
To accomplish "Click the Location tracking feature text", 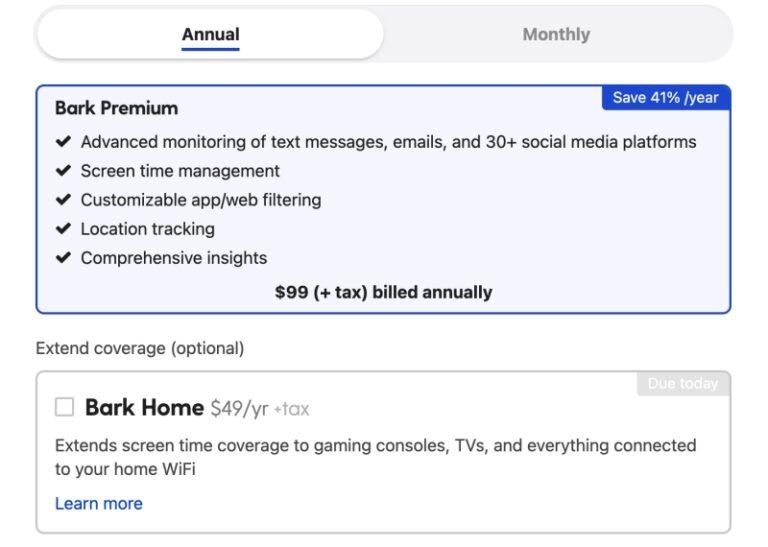I will pos(147,229).
